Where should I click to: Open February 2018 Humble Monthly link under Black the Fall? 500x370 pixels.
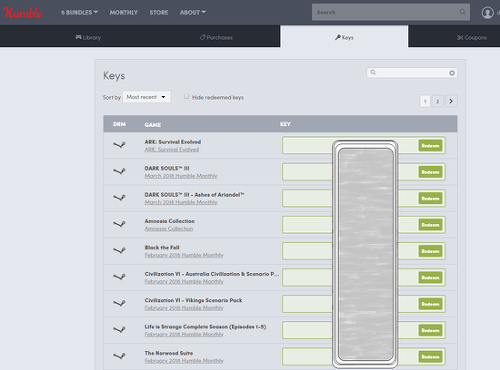tap(184, 255)
